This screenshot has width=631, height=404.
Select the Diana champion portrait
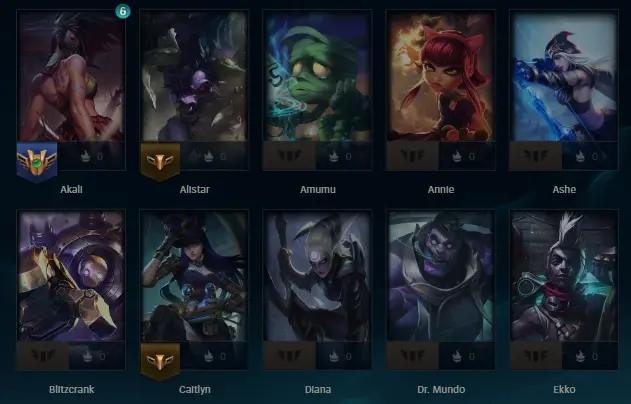tap(318, 276)
